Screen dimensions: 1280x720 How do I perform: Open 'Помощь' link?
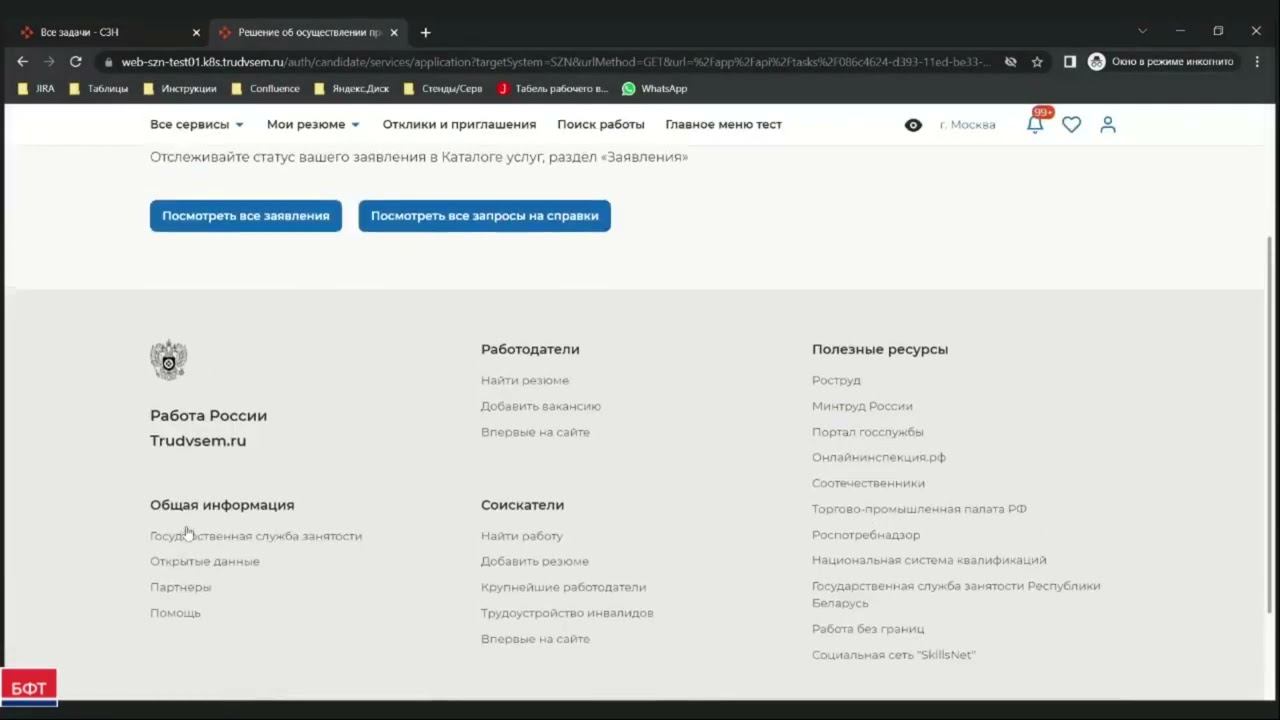[x=175, y=613]
